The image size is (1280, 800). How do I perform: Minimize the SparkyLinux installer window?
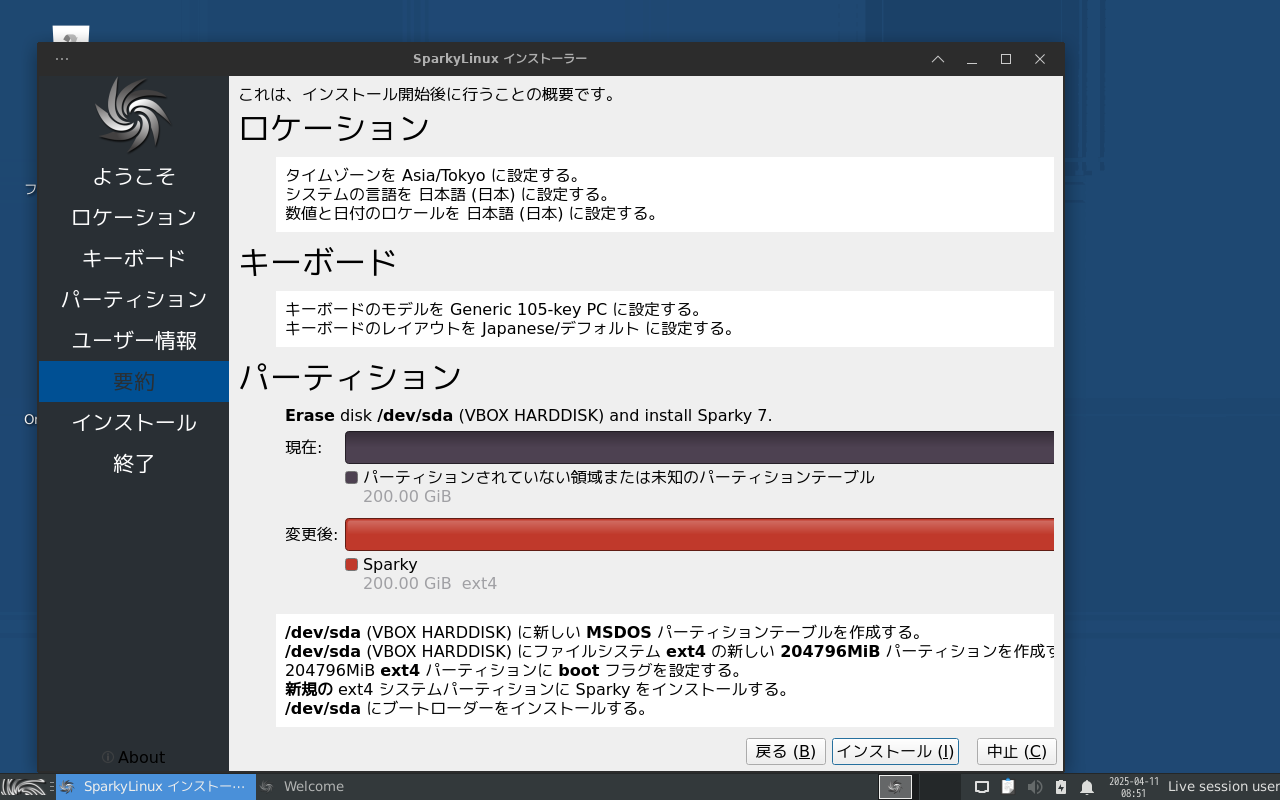pyautogui.click(x=972, y=59)
